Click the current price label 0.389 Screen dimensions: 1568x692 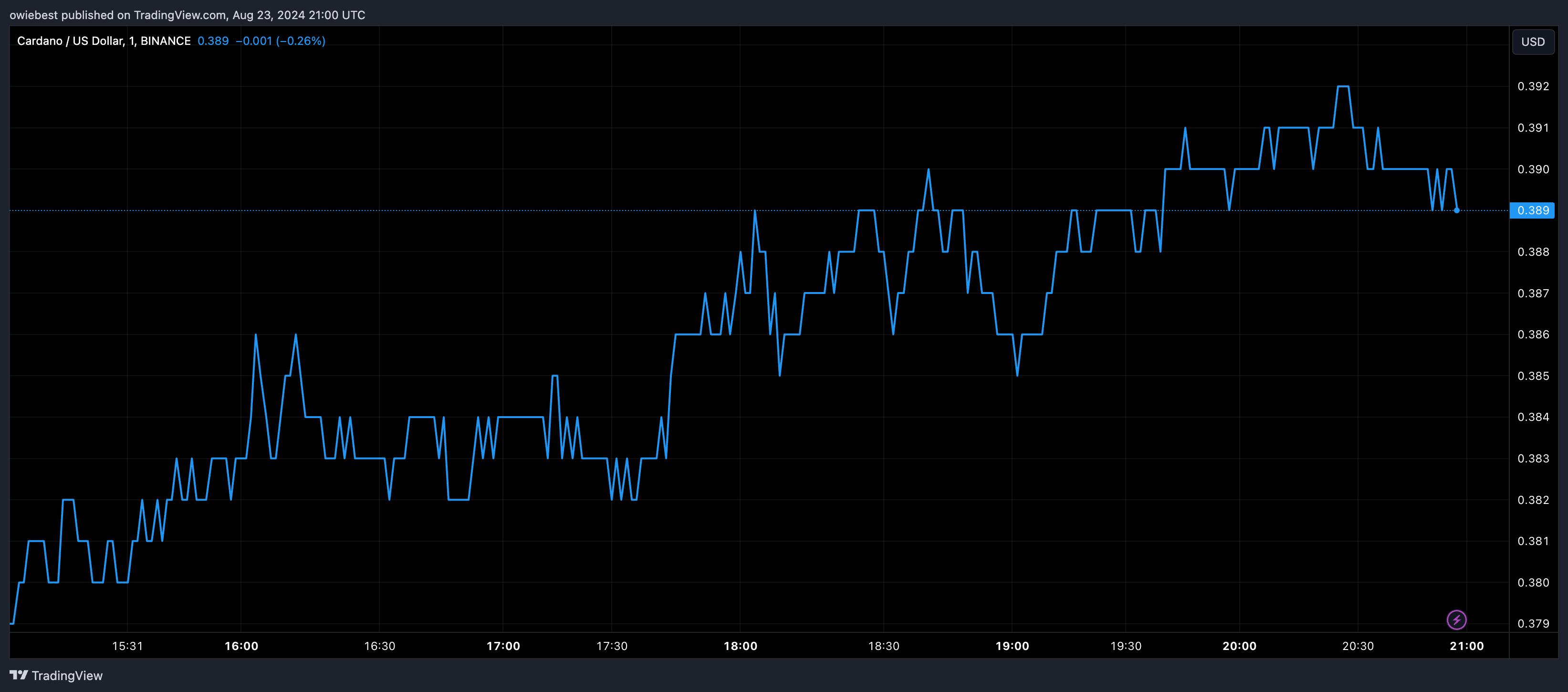pyautogui.click(x=1532, y=210)
